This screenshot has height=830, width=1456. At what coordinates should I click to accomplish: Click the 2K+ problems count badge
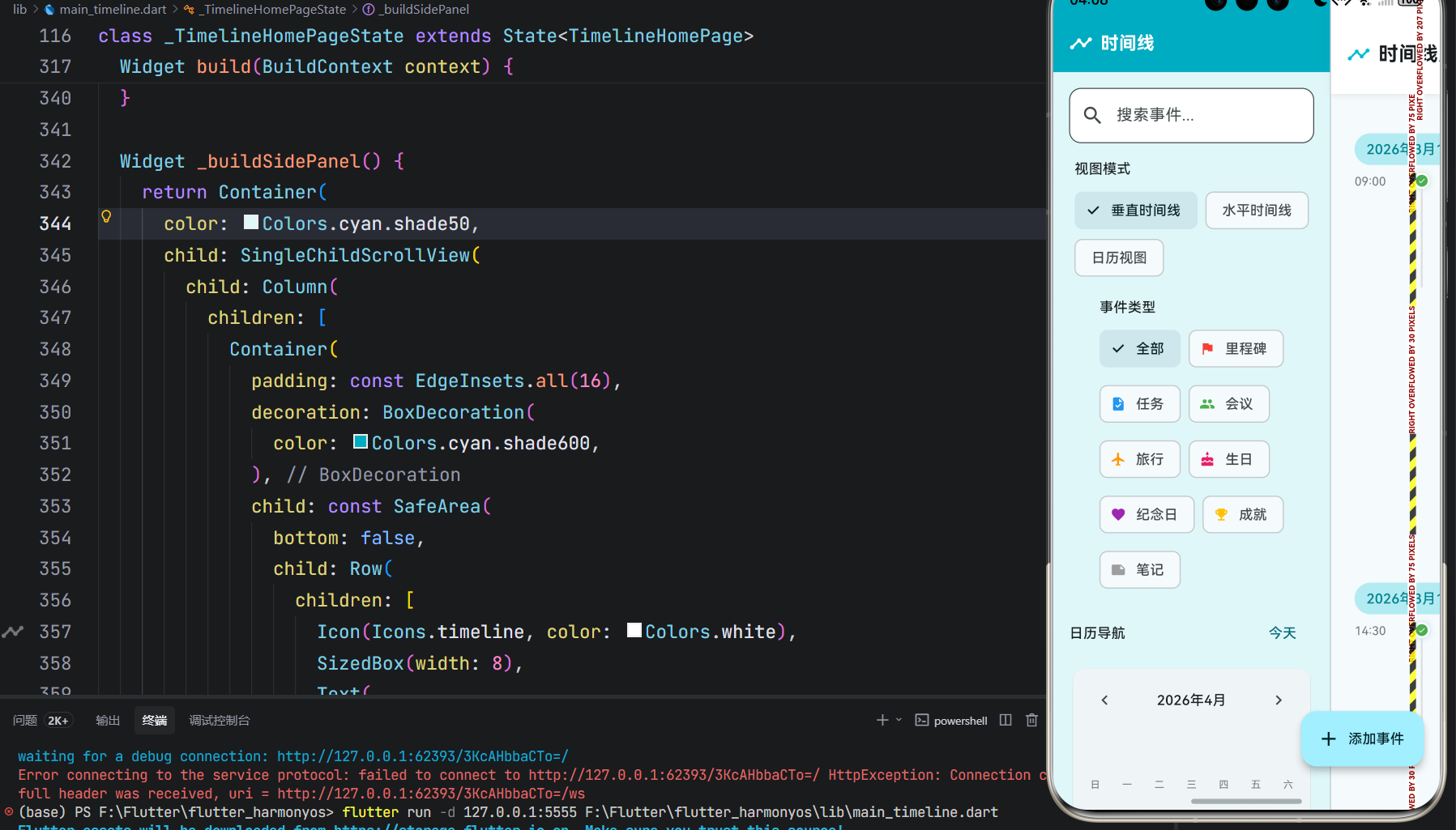(x=58, y=720)
